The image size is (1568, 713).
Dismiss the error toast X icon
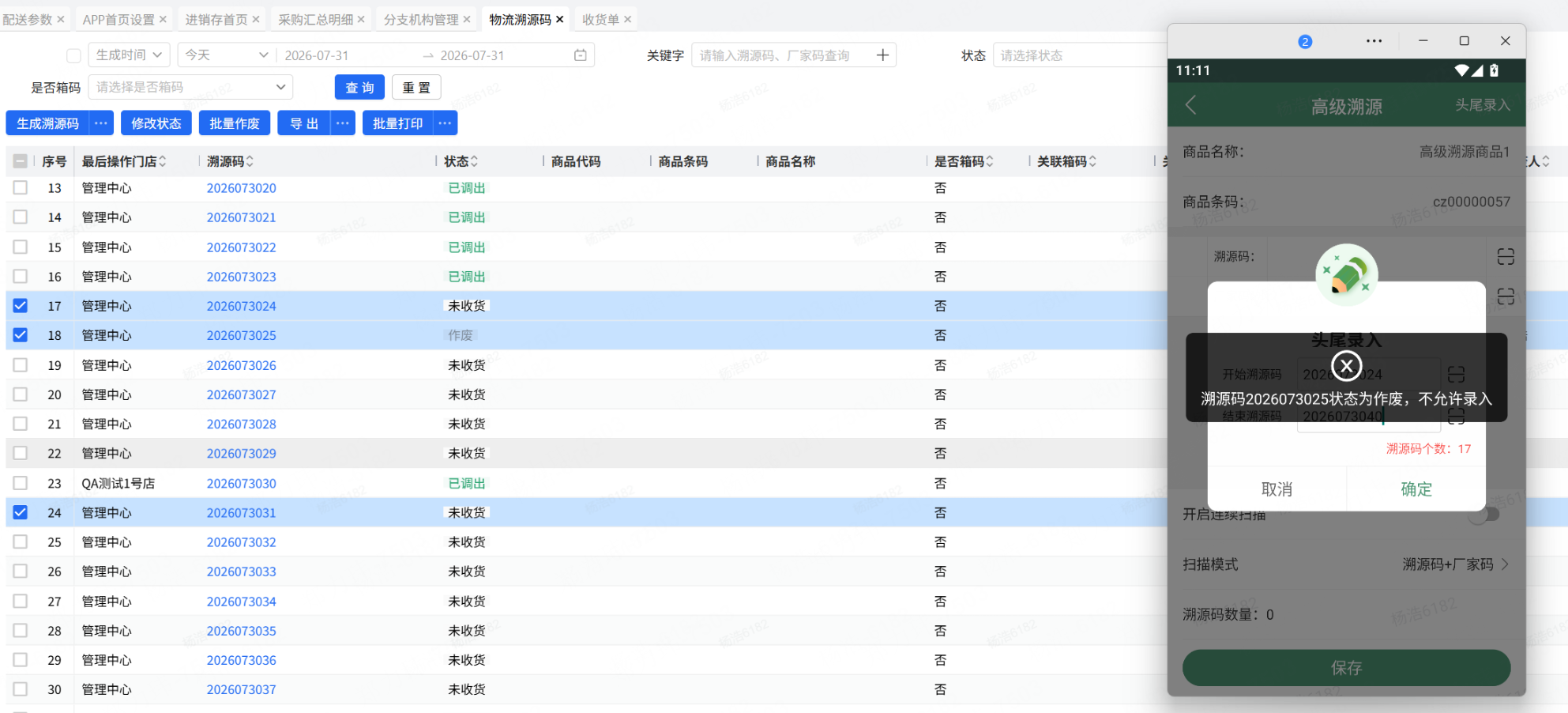[x=1347, y=365]
